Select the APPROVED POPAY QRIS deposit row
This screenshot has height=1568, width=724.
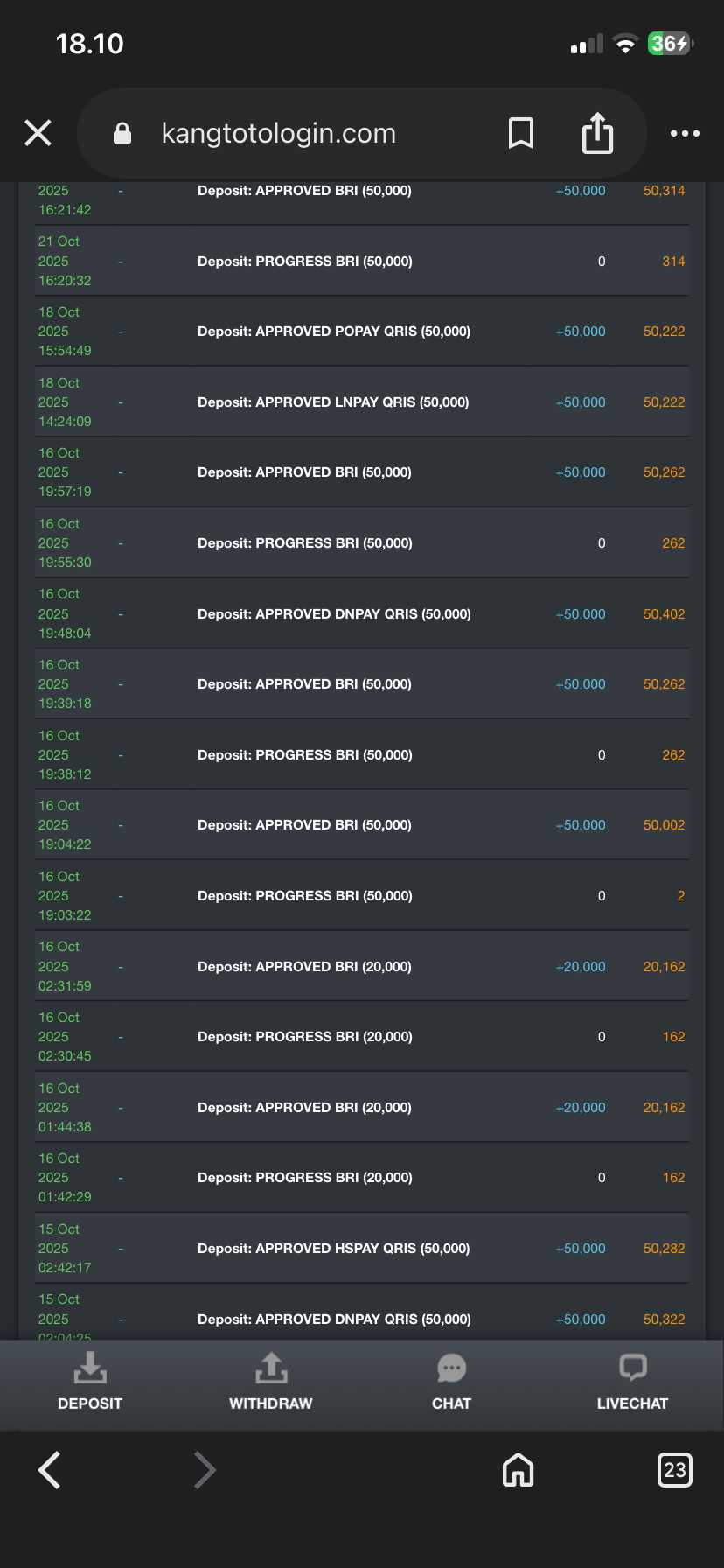pos(334,332)
